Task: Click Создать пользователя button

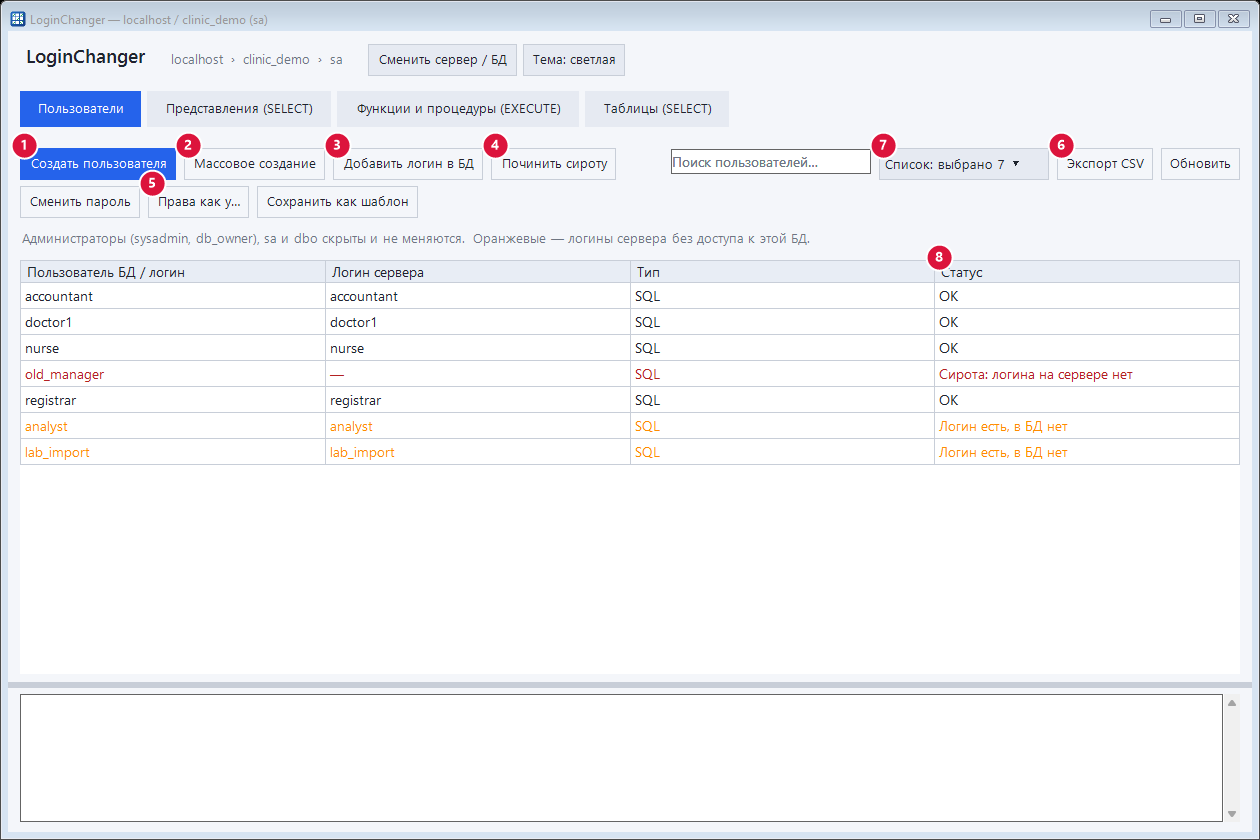Action: coord(98,164)
